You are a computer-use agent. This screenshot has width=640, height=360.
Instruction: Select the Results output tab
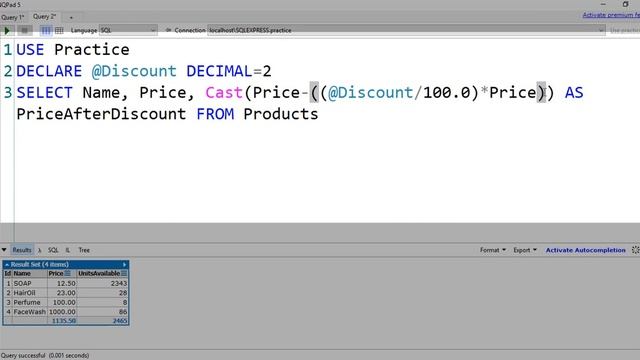coord(22,250)
